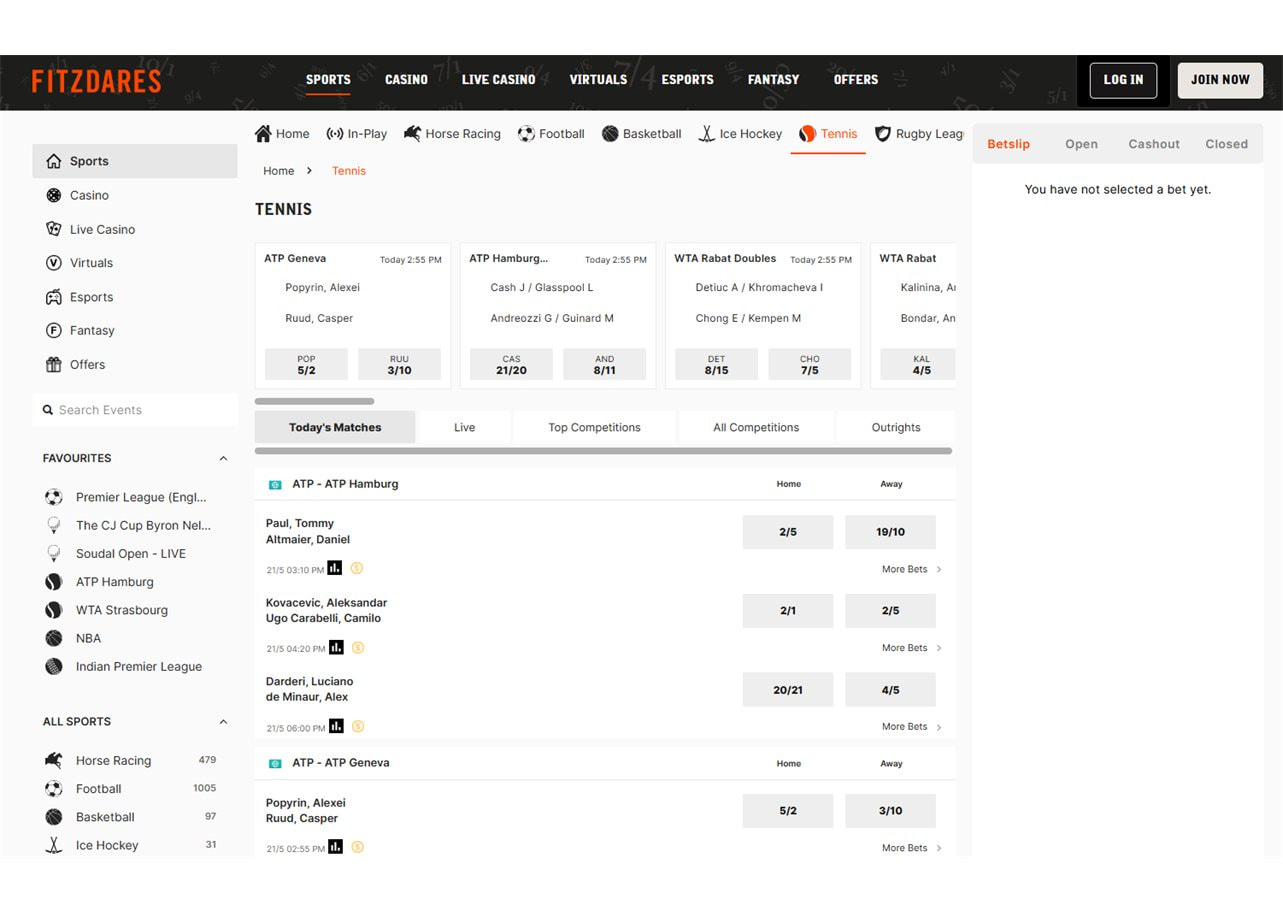1283x913 pixels.
Task: Open WTA Strasbourg favourite
Action: point(106,610)
